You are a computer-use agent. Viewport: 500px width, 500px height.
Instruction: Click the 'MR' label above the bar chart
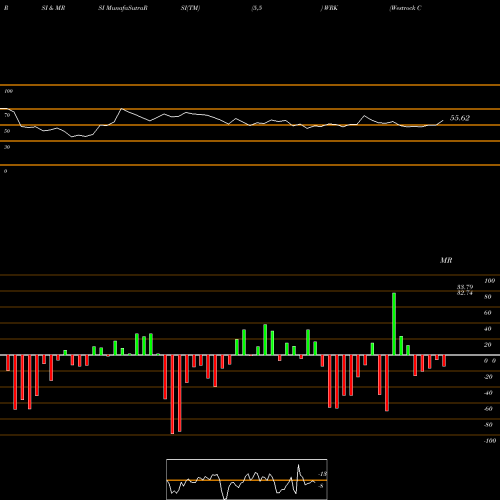[x=446, y=260]
